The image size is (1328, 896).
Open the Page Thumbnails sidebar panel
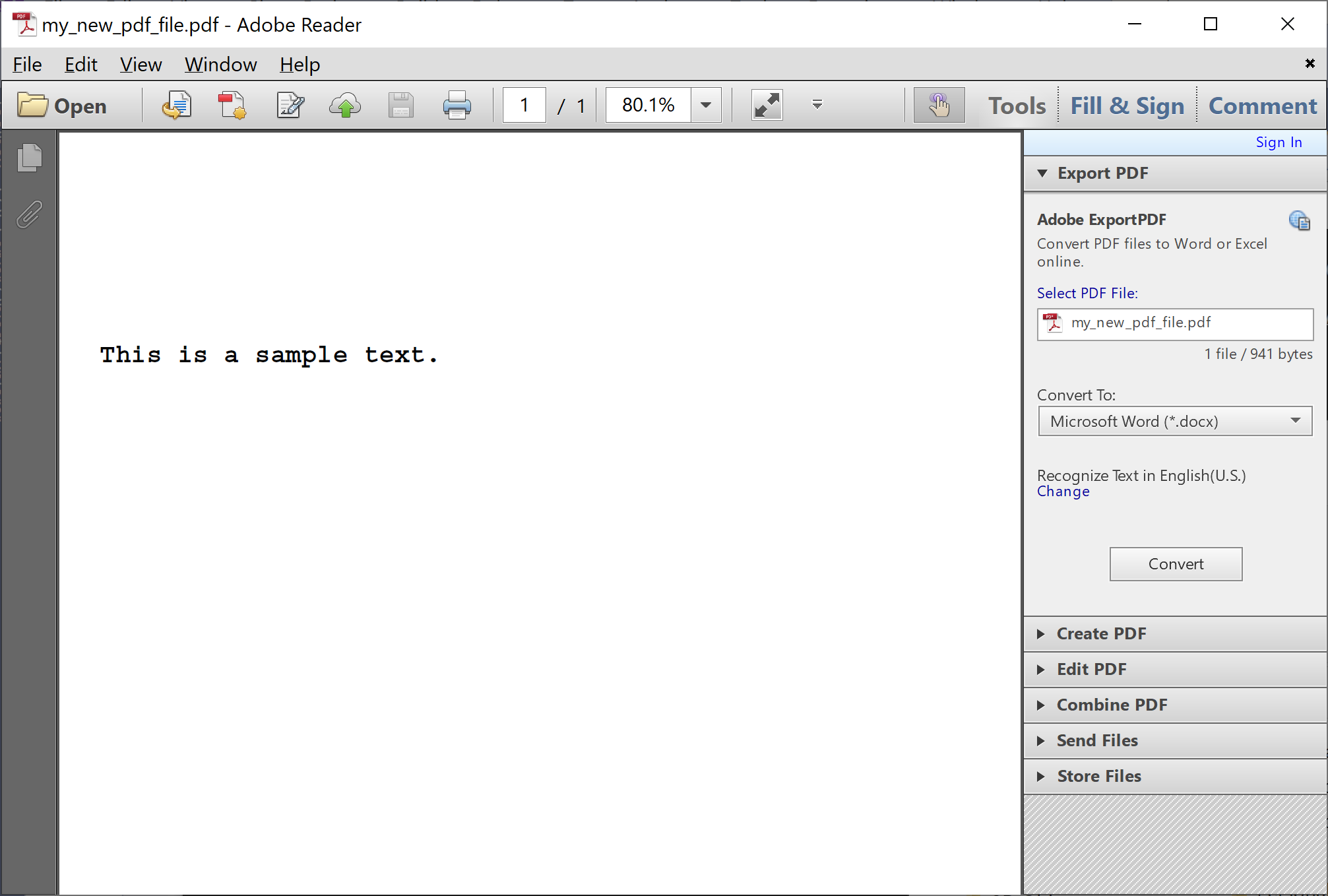pos(29,158)
